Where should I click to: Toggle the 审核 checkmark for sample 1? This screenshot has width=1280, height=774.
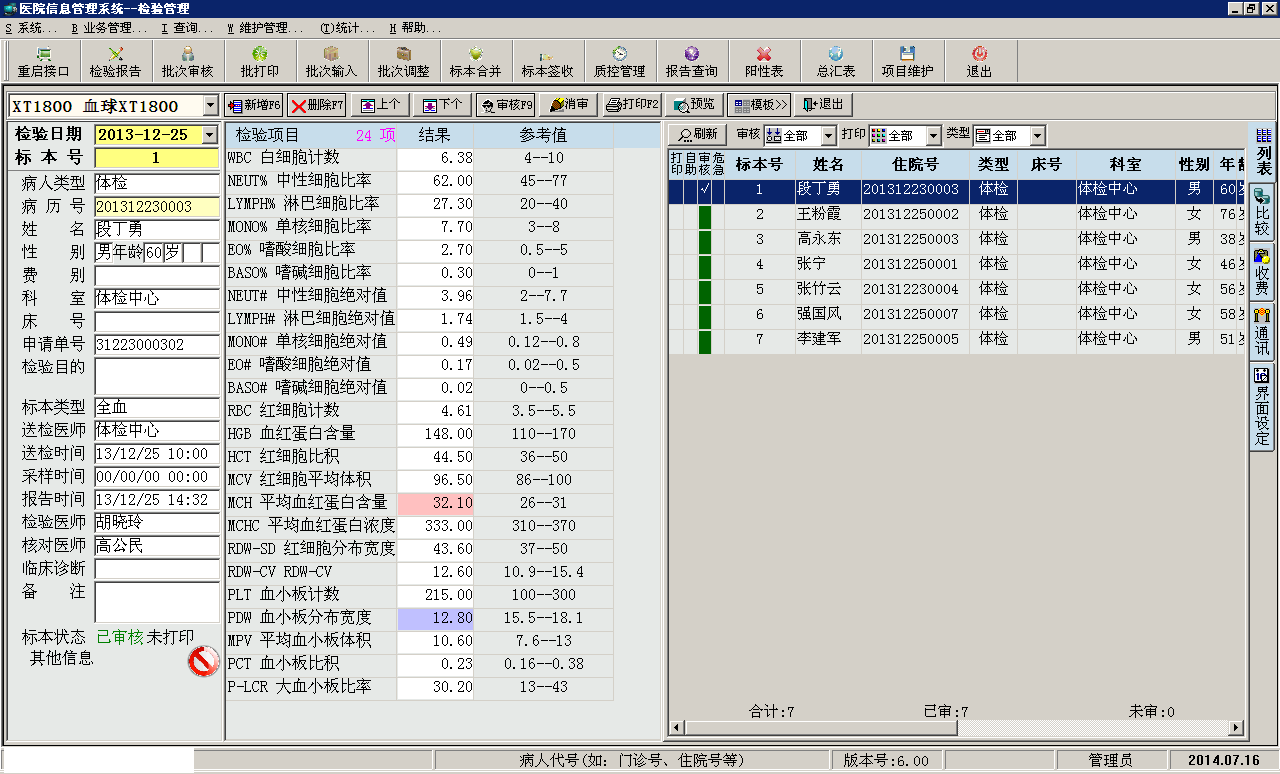704,189
